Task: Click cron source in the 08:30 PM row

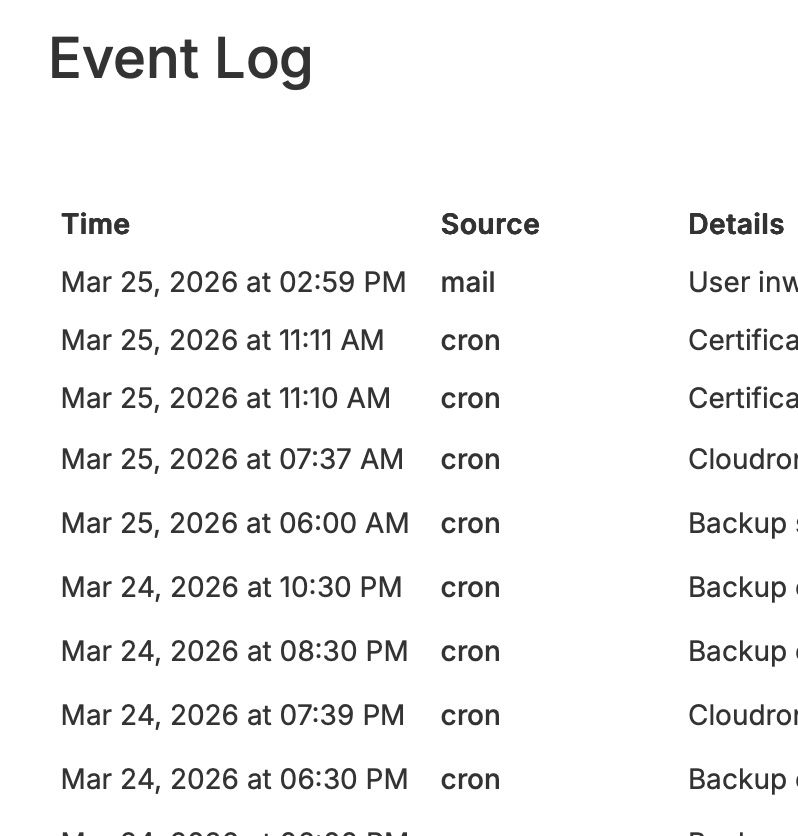Action: pyautogui.click(x=470, y=652)
